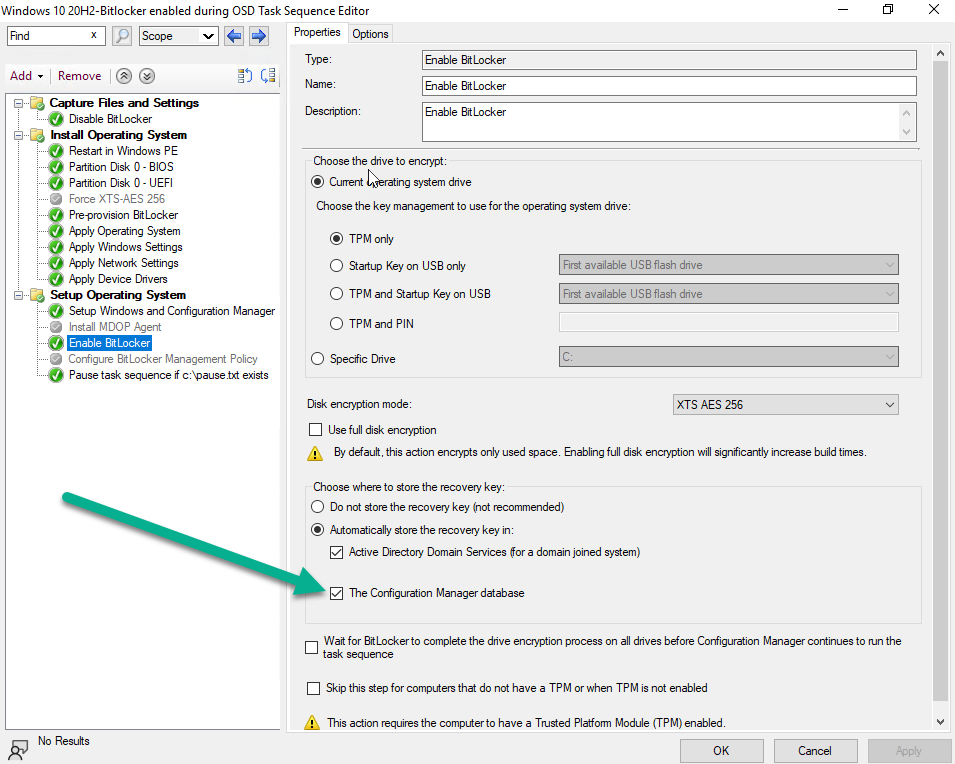
Task: Click status icon of Apply Operating System
Action: 56,231
